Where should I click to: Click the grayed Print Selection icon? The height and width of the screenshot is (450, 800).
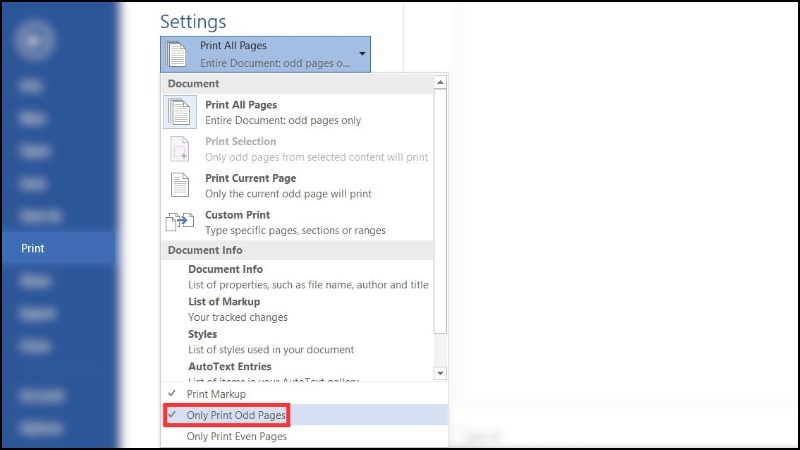click(x=180, y=149)
